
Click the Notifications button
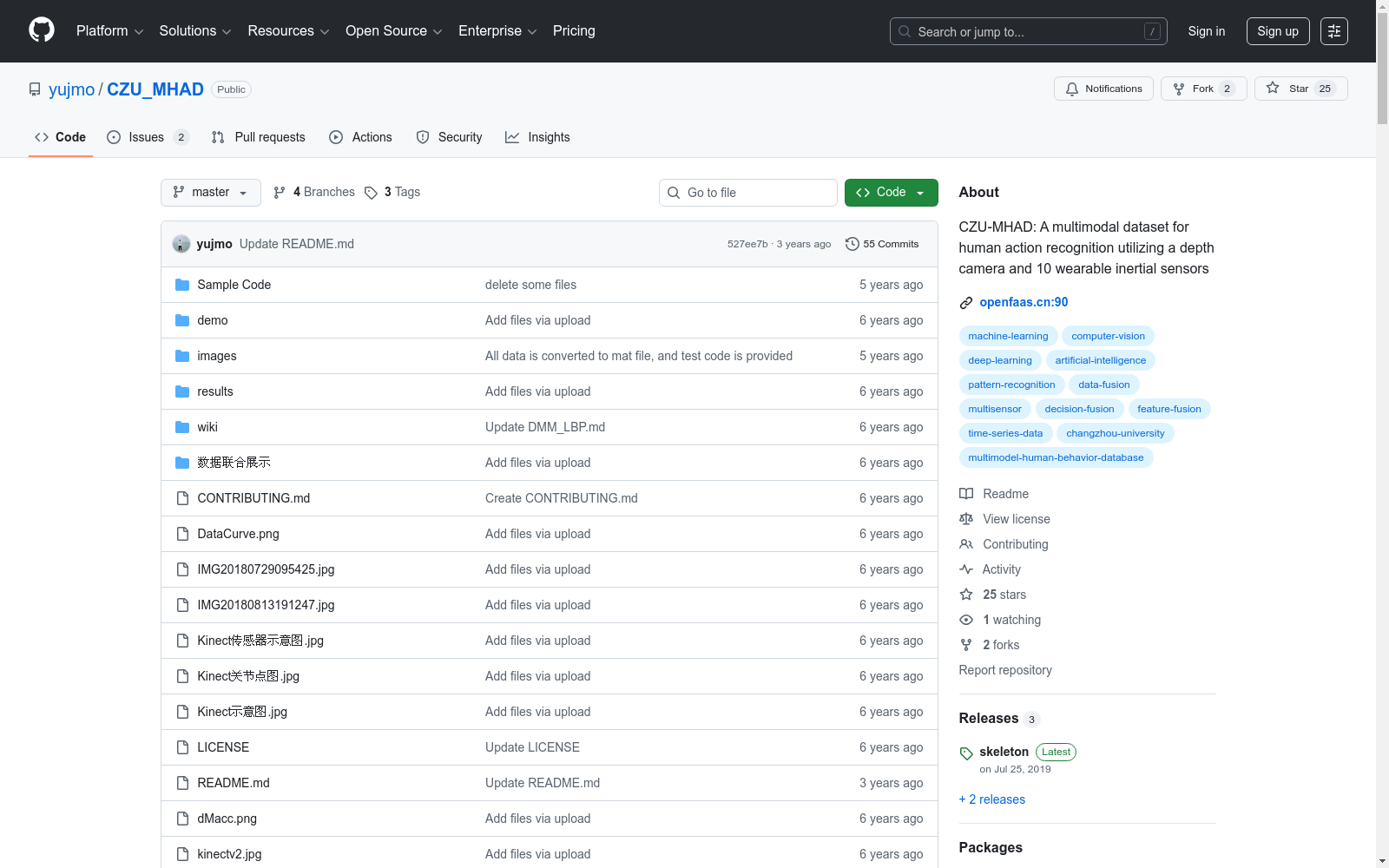pos(1103,89)
